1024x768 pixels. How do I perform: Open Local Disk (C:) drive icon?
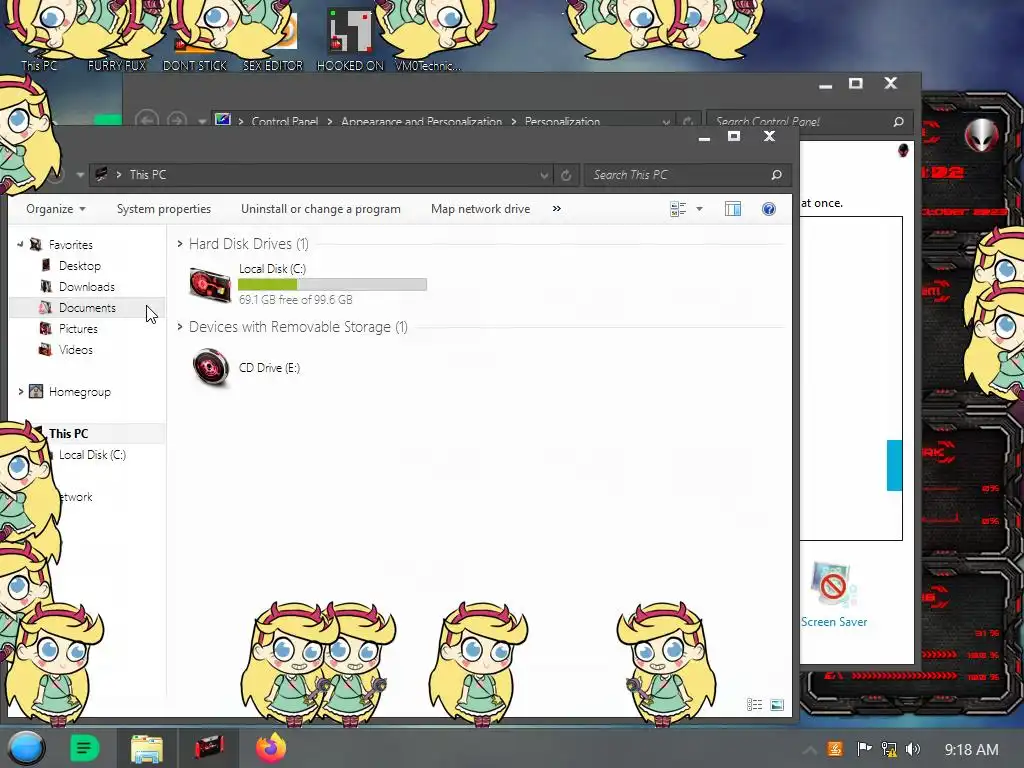210,285
